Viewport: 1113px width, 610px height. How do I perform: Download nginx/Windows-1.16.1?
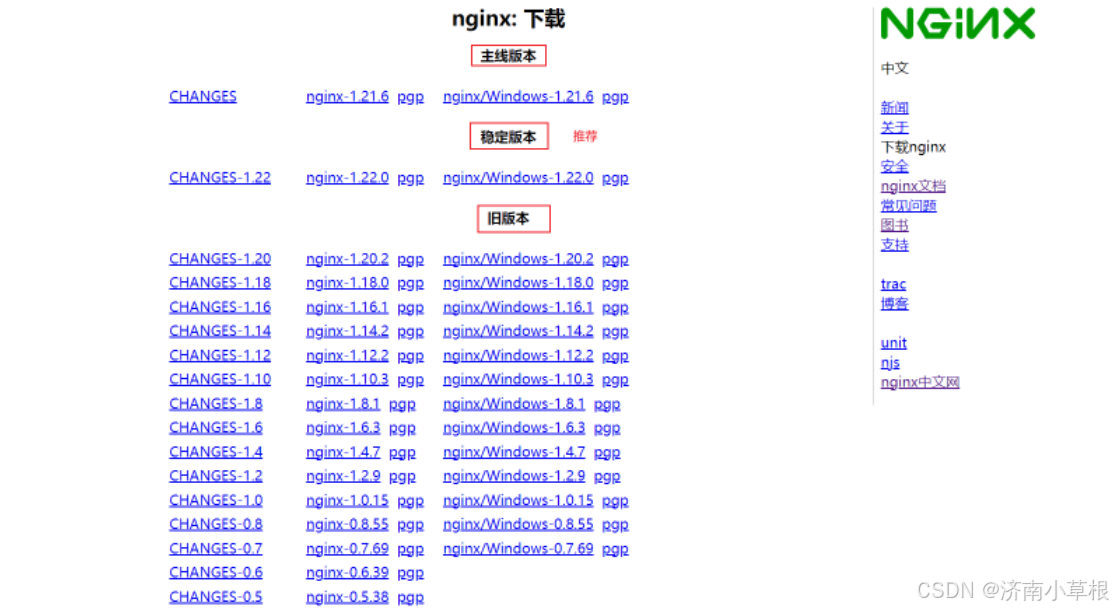click(518, 307)
